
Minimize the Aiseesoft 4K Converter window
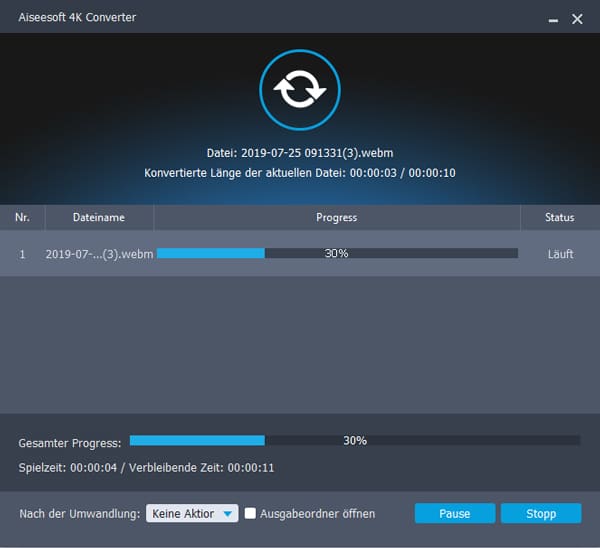pos(554,19)
